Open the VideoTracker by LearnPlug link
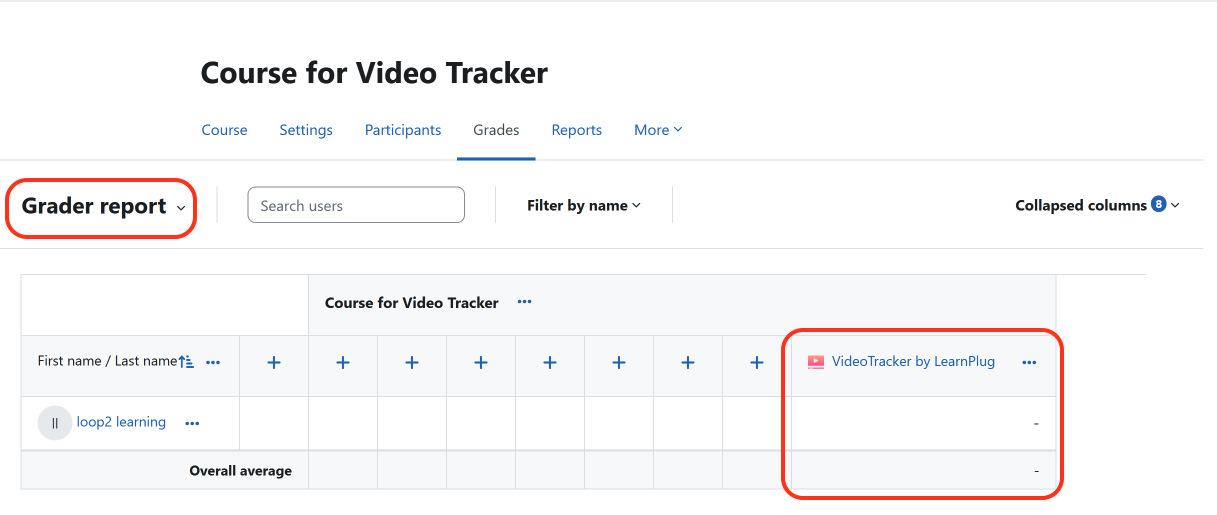Image resolution: width=1217 pixels, height=515 pixels. click(913, 362)
